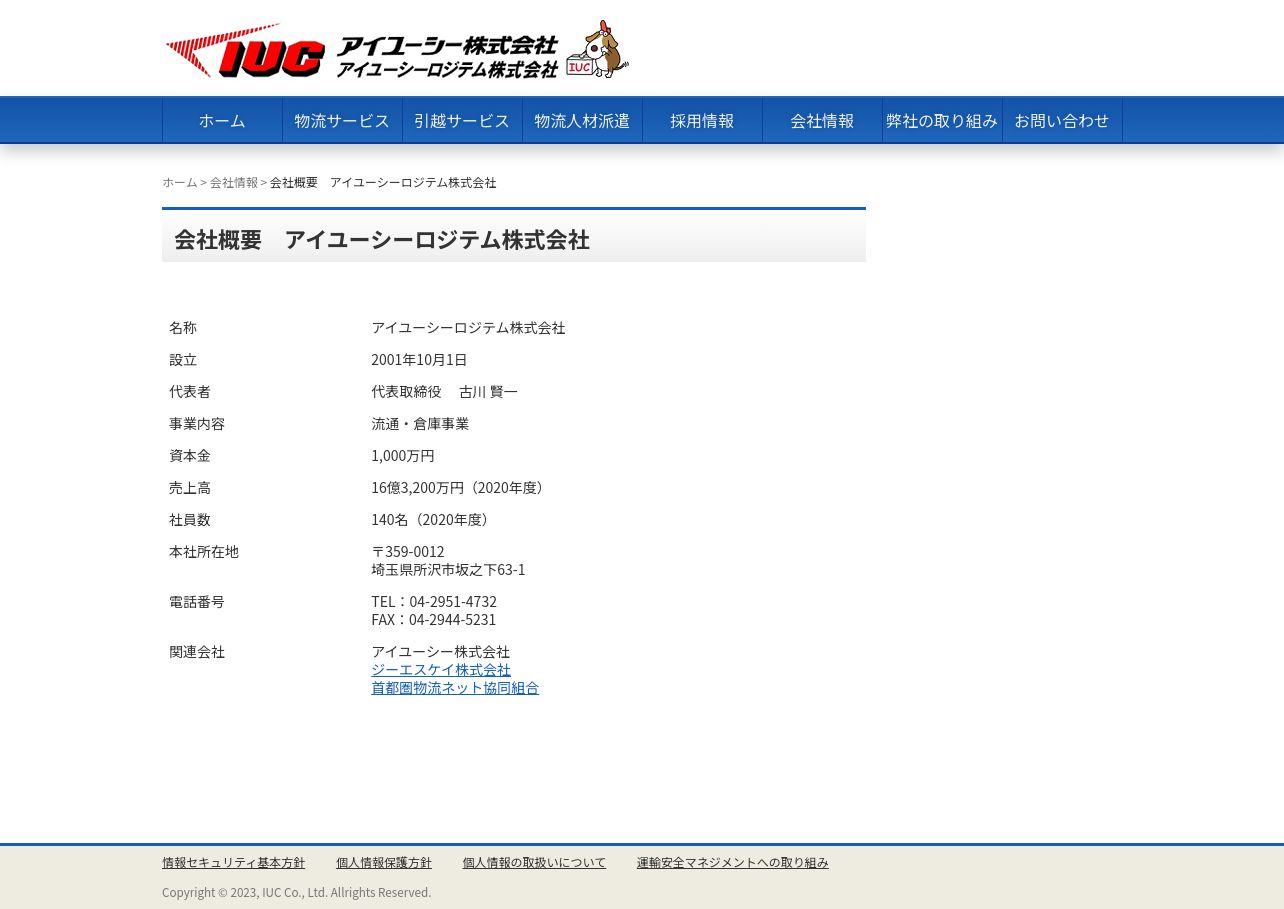Open 運輸安全マネジメントへの取り組み footer link

[733, 863]
